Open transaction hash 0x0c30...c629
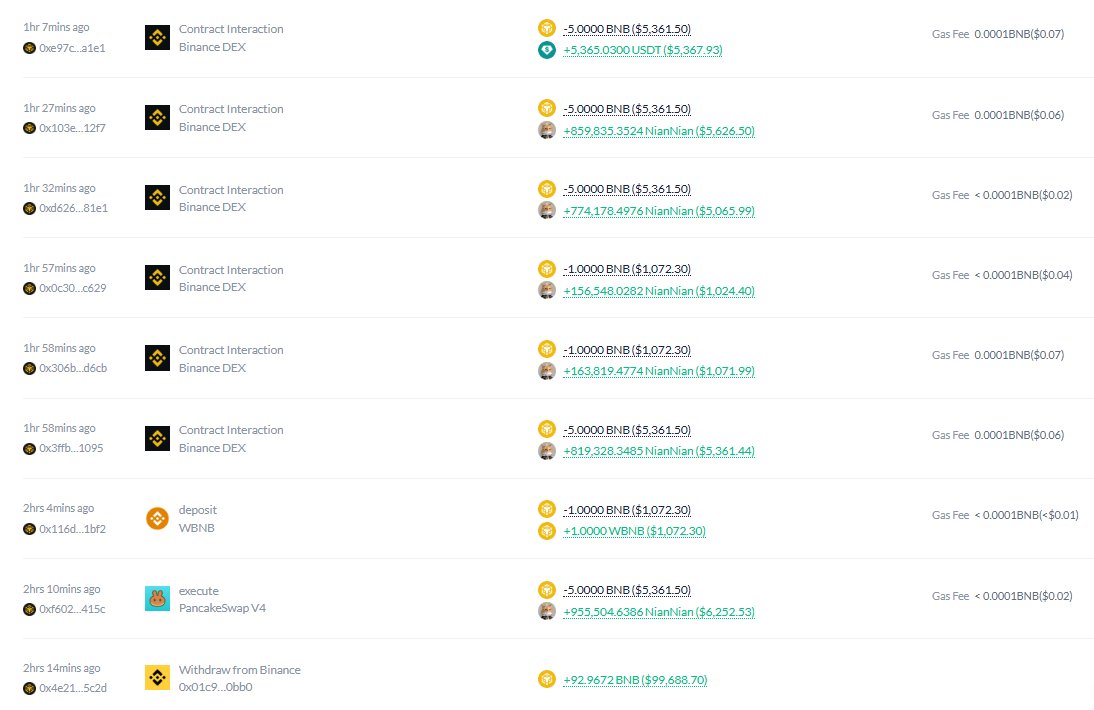The height and width of the screenshot is (710, 1094). pyautogui.click(x=73, y=288)
